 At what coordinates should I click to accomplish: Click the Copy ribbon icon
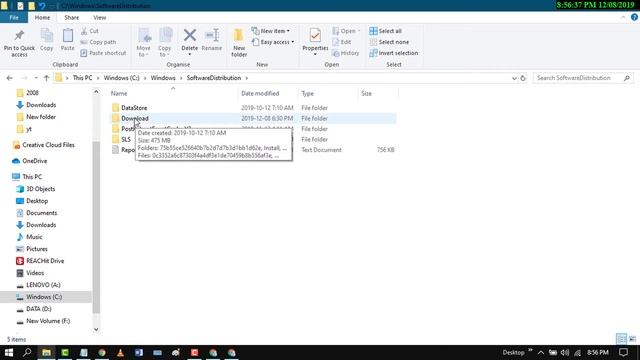47,40
